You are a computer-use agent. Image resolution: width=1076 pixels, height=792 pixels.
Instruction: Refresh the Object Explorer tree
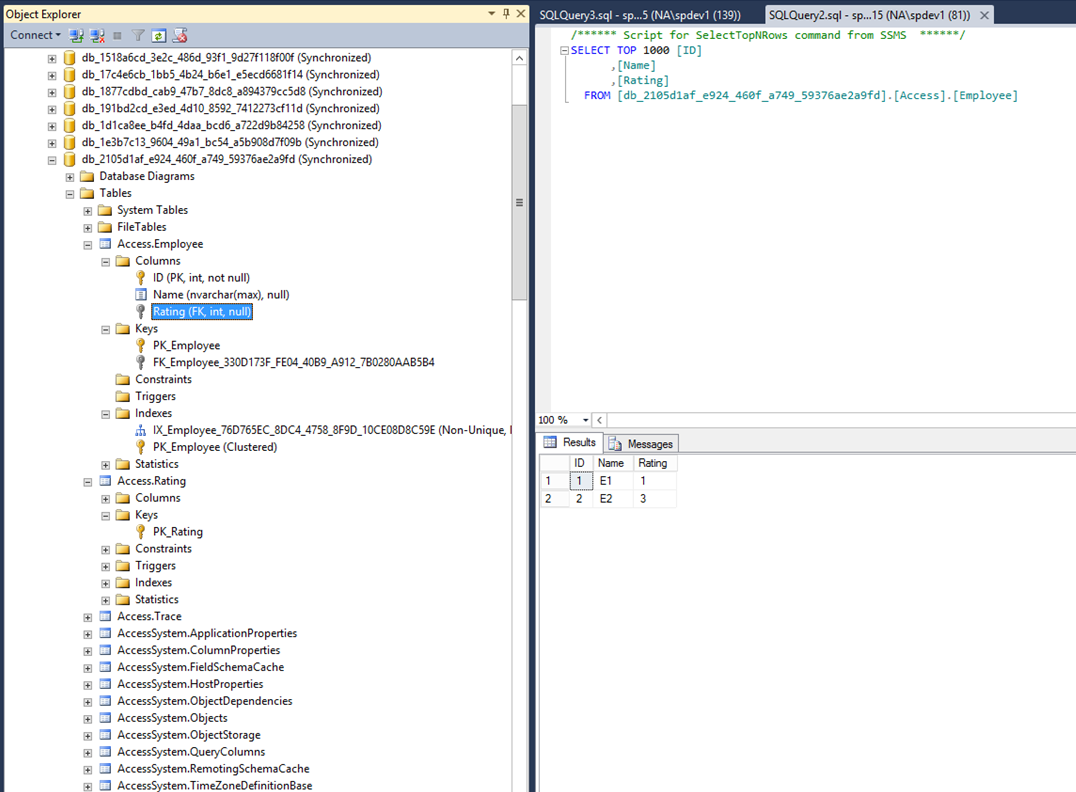pos(161,35)
